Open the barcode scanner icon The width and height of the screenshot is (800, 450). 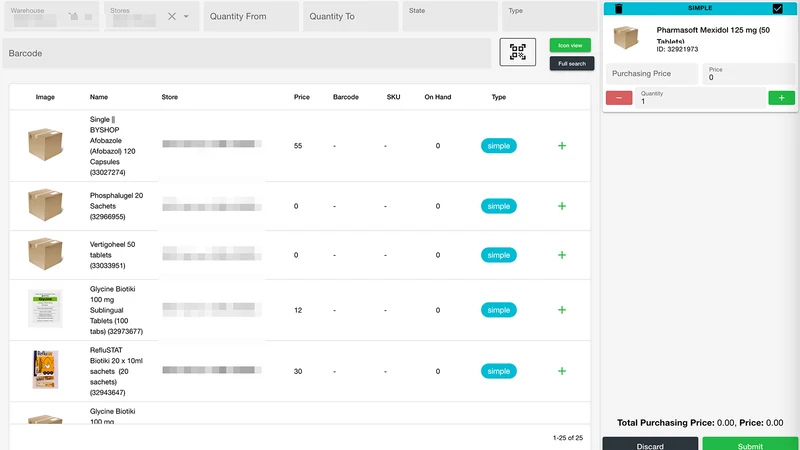517,52
